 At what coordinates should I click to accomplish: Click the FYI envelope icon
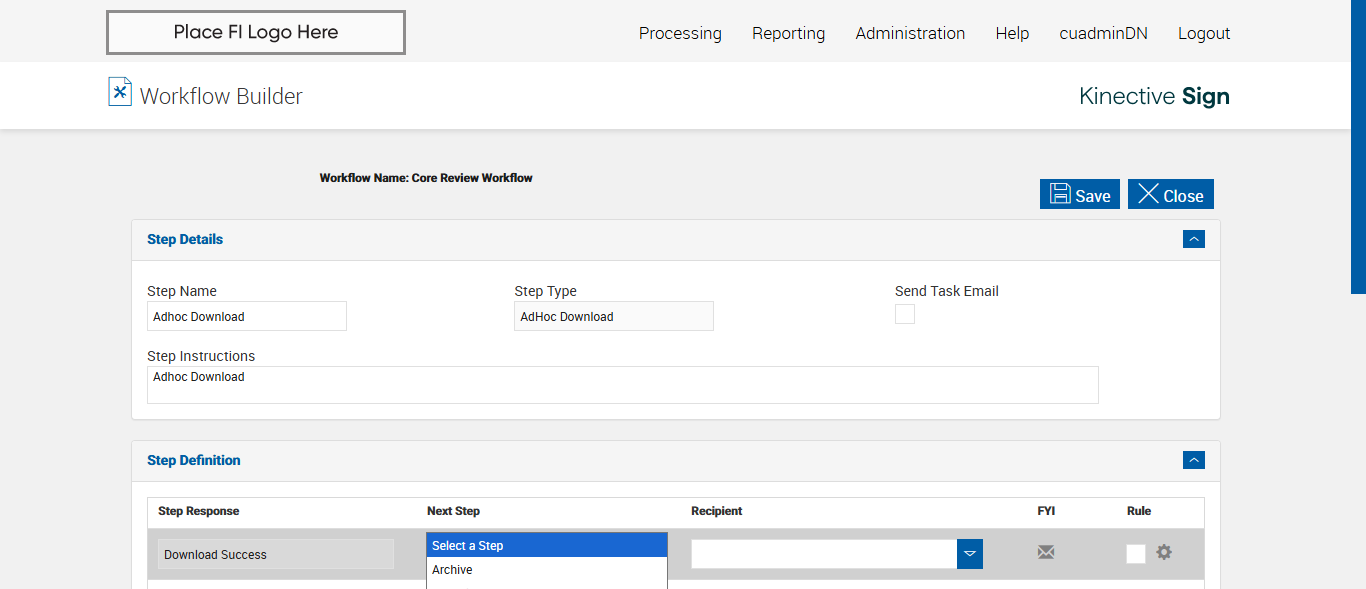[1046, 552]
